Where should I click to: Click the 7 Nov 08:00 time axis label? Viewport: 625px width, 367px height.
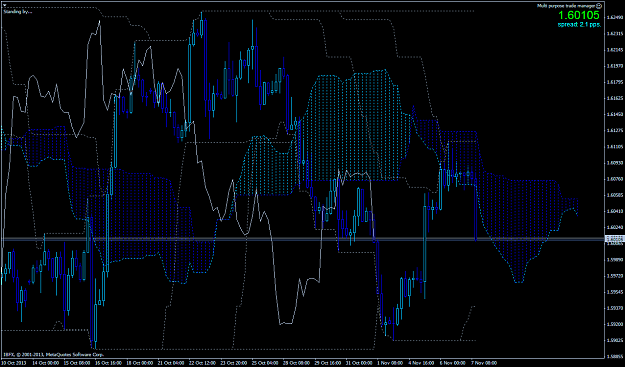pos(484,363)
